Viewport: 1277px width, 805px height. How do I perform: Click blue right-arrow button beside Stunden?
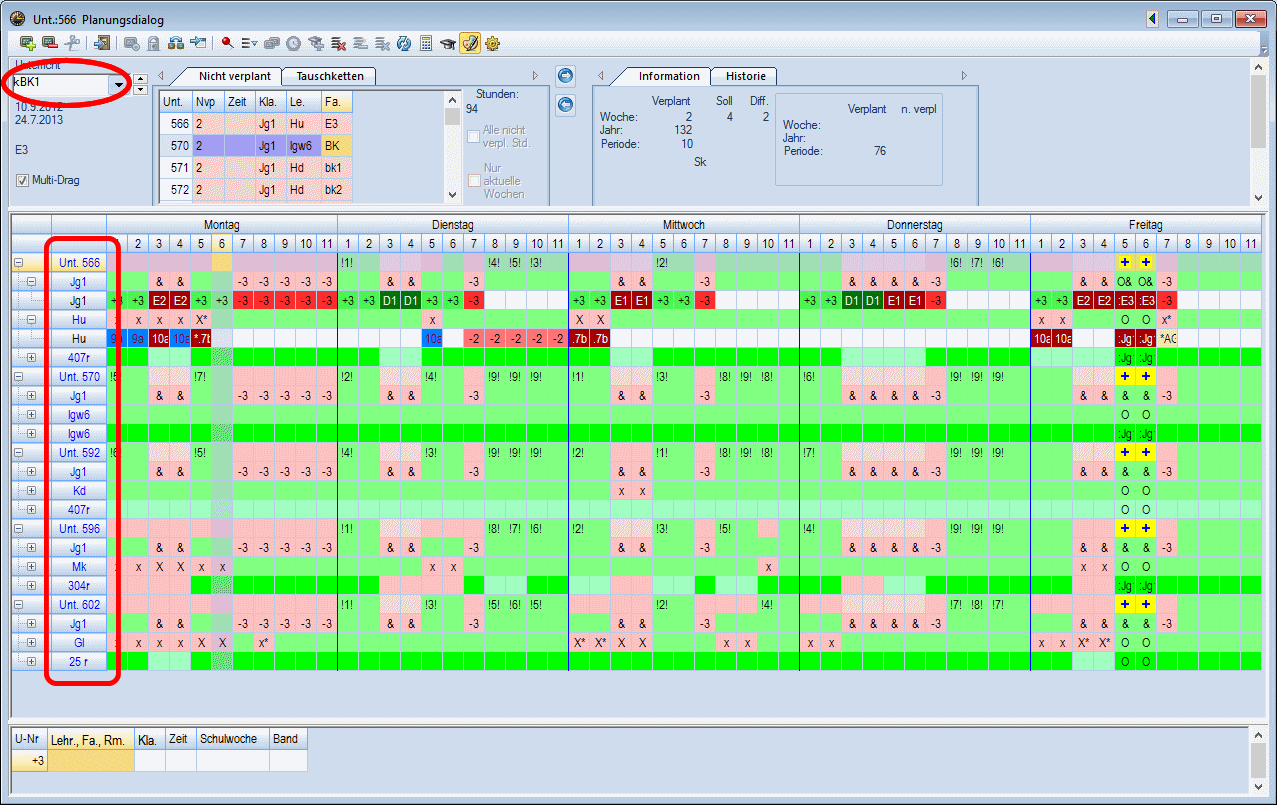click(565, 76)
